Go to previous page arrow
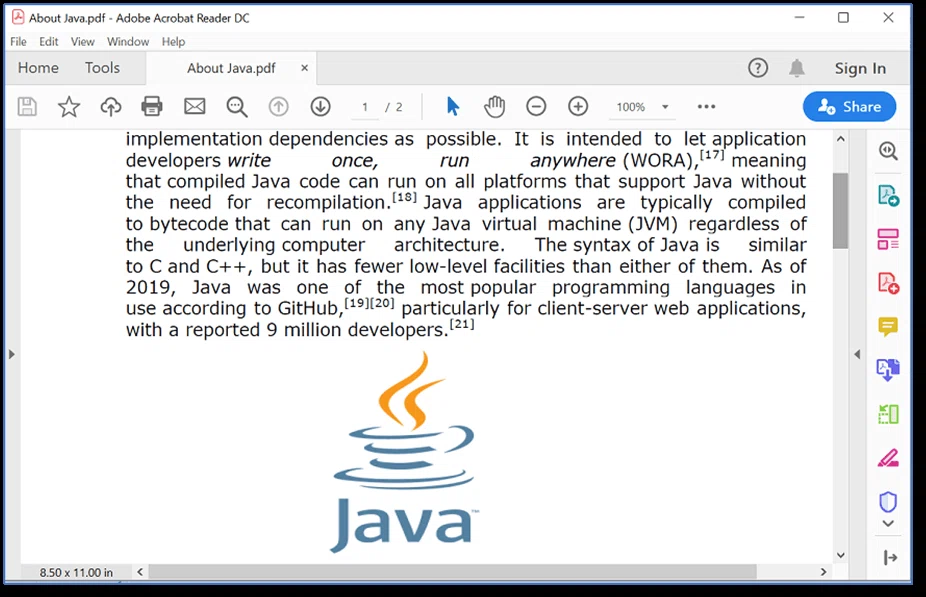Image resolution: width=926 pixels, height=597 pixels. [x=279, y=107]
